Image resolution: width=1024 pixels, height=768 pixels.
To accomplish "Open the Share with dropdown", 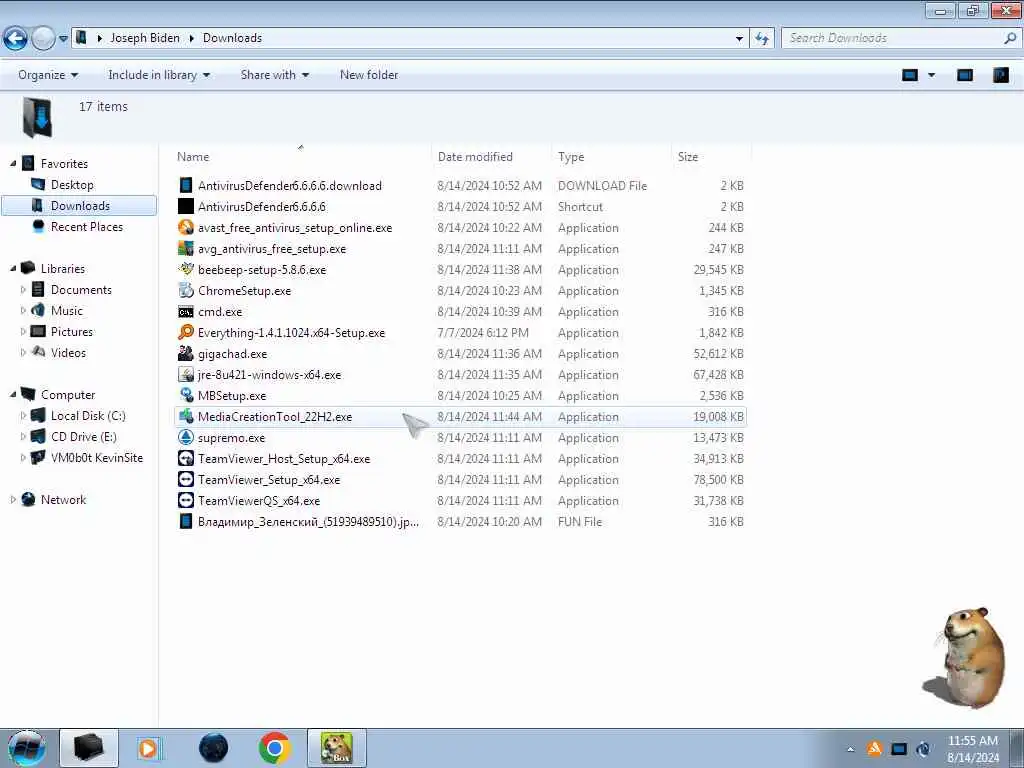I will pyautogui.click(x=274, y=75).
